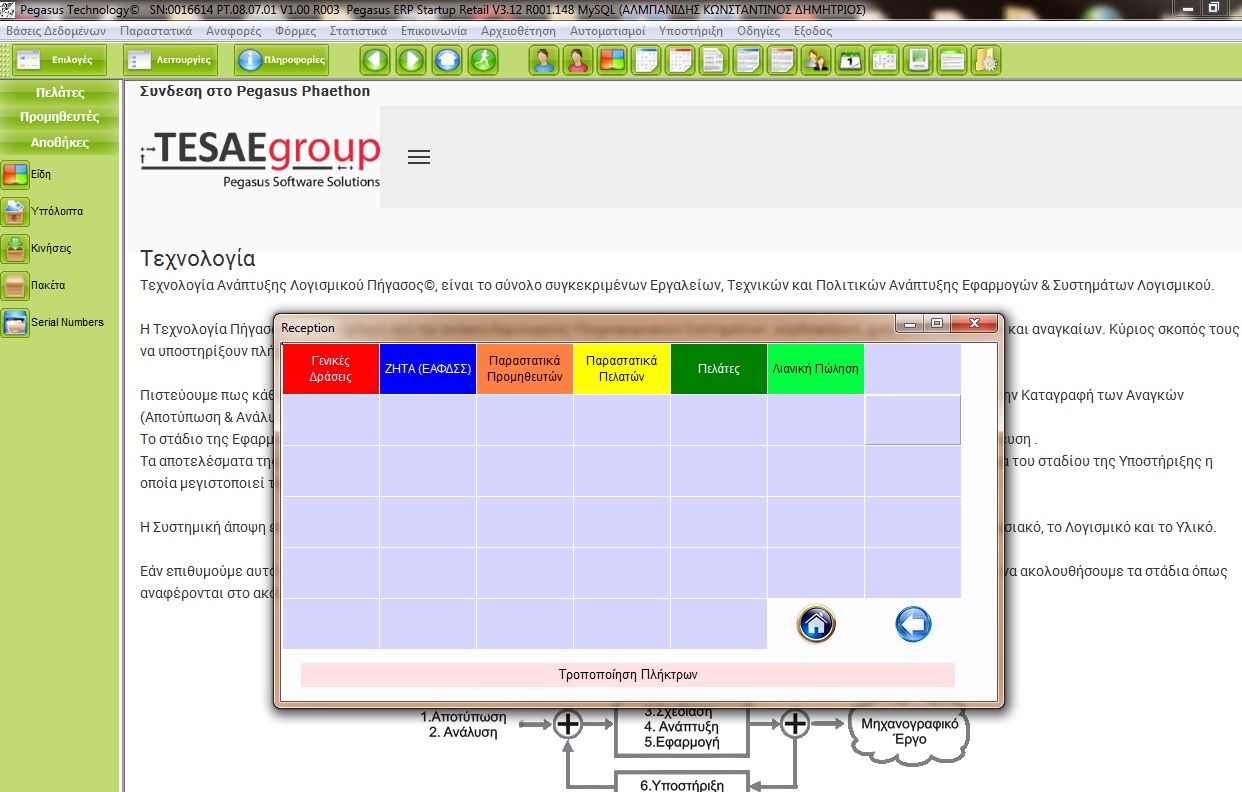Expand the Προμηθευτές sidebar section
1242x792 pixels.
tap(60, 117)
